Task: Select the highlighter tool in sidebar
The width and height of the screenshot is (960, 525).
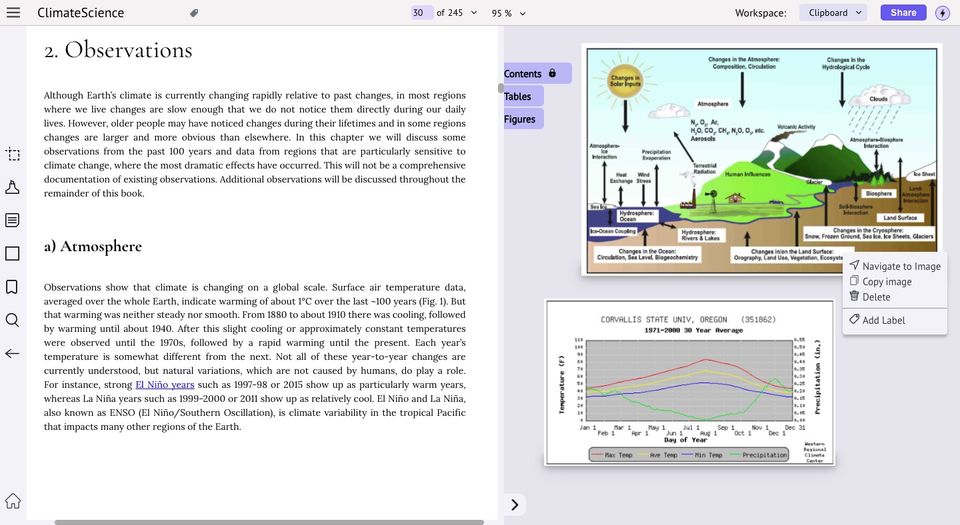Action: click(12, 187)
